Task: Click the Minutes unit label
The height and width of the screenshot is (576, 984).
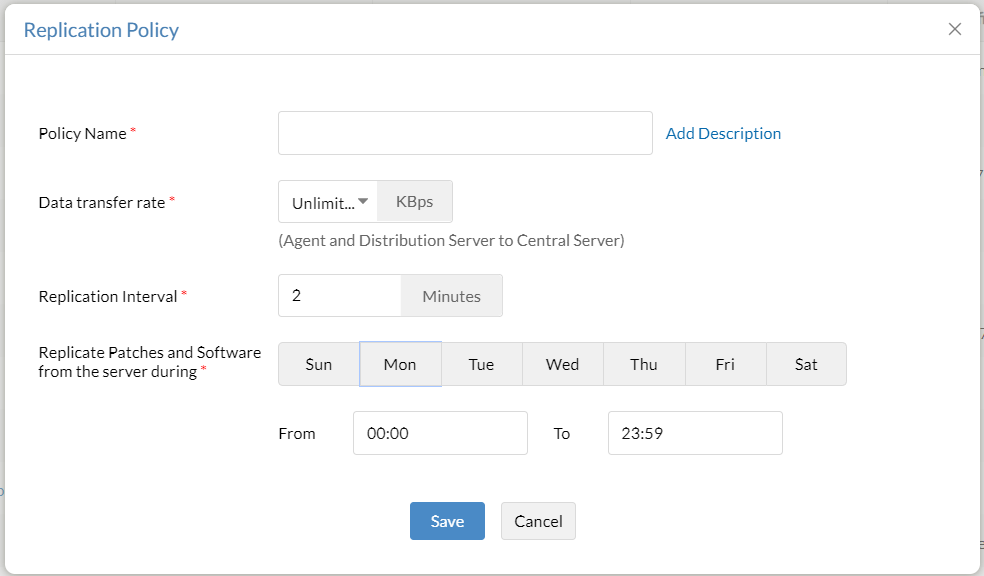Action: (x=451, y=296)
